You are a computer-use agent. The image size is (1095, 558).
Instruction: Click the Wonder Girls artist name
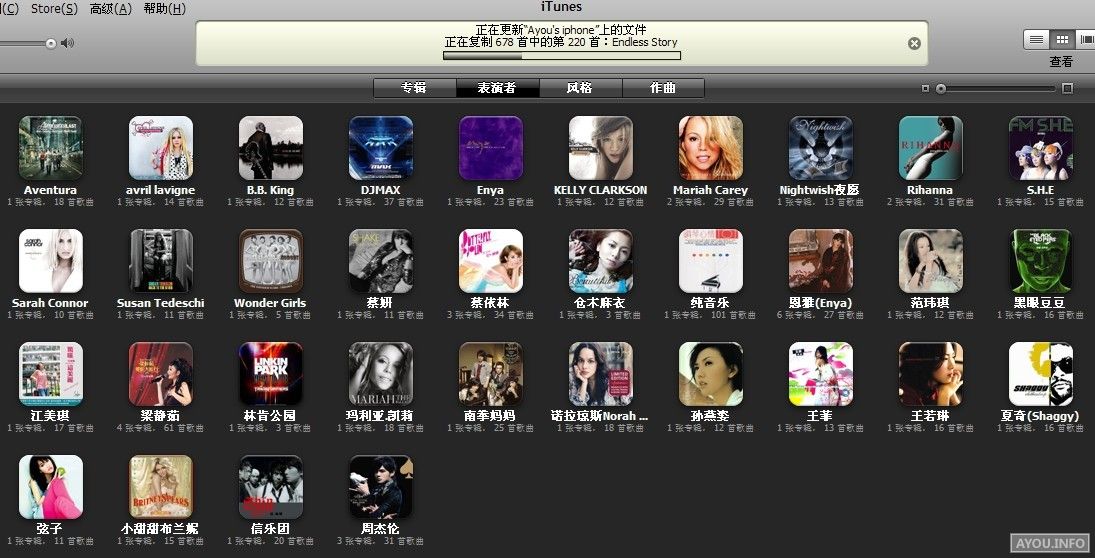pyautogui.click(x=270, y=303)
